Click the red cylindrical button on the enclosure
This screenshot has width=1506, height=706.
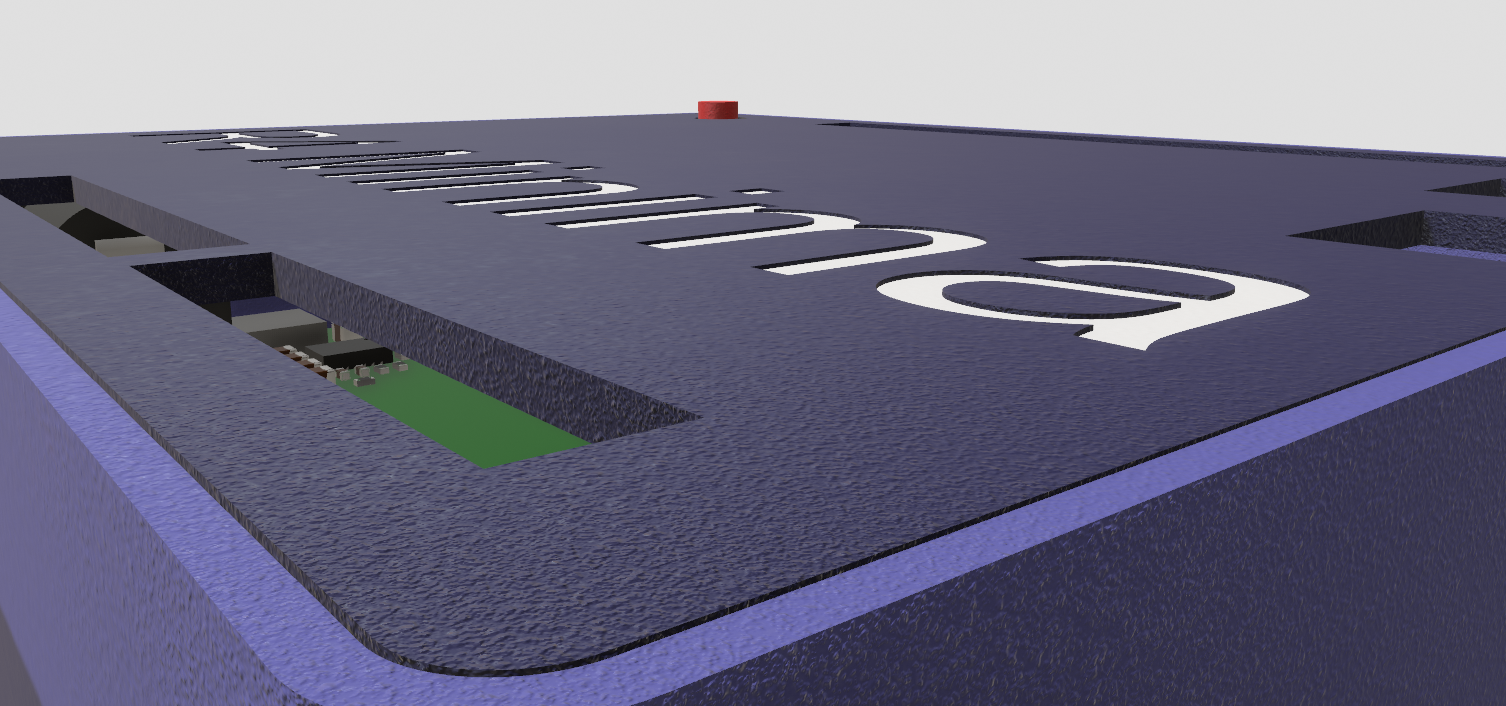[x=717, y=109]
